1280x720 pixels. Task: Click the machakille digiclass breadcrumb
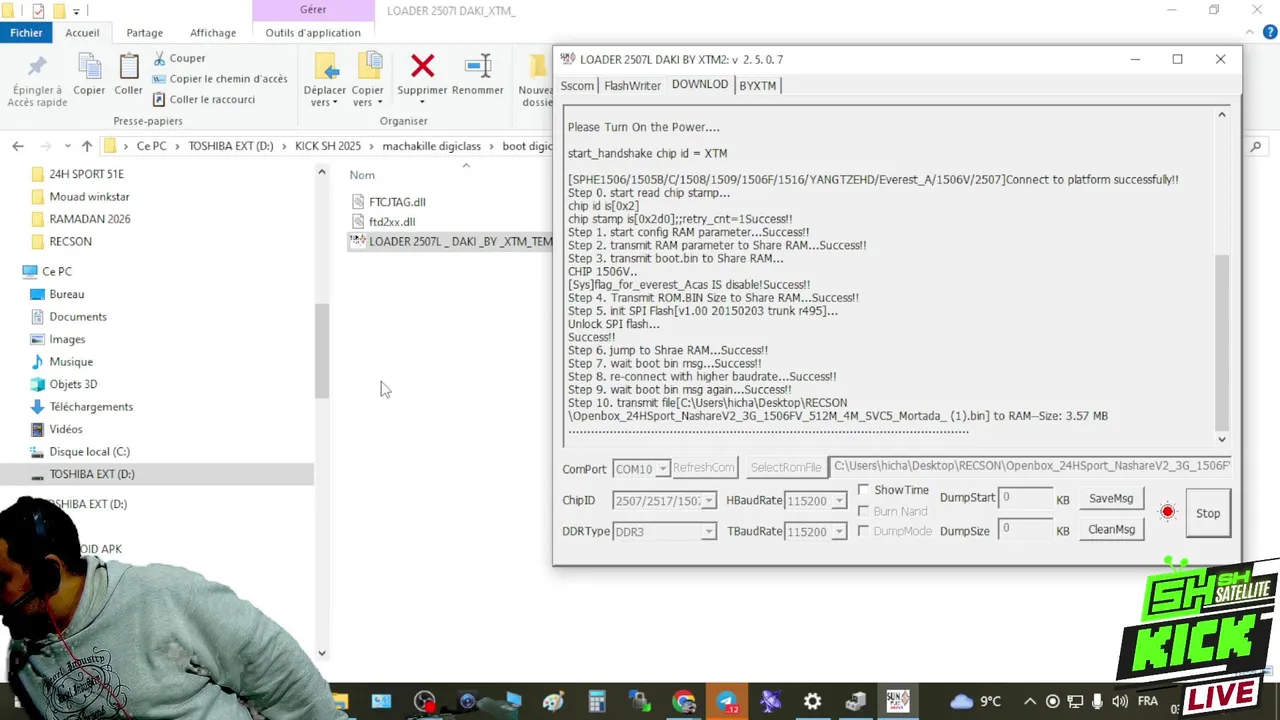(431, 146)
